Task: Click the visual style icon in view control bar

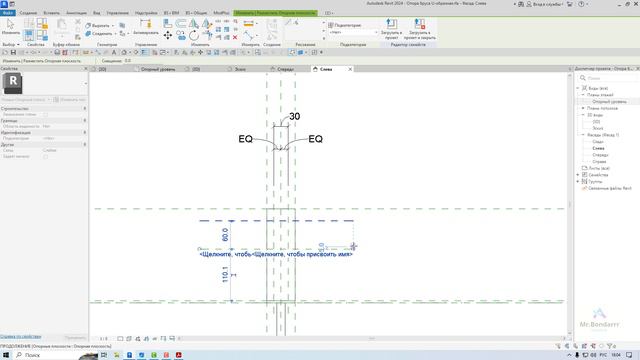Action: [129, 338]
